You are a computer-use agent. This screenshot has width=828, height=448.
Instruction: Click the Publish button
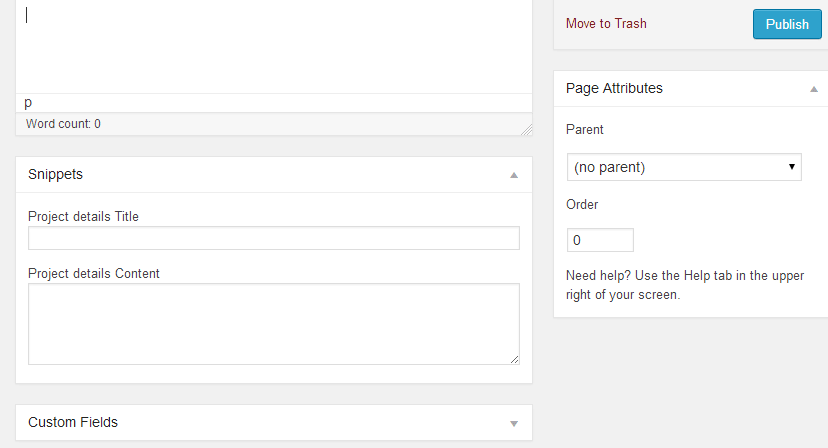pyautogui.click(x=787, y=24)
